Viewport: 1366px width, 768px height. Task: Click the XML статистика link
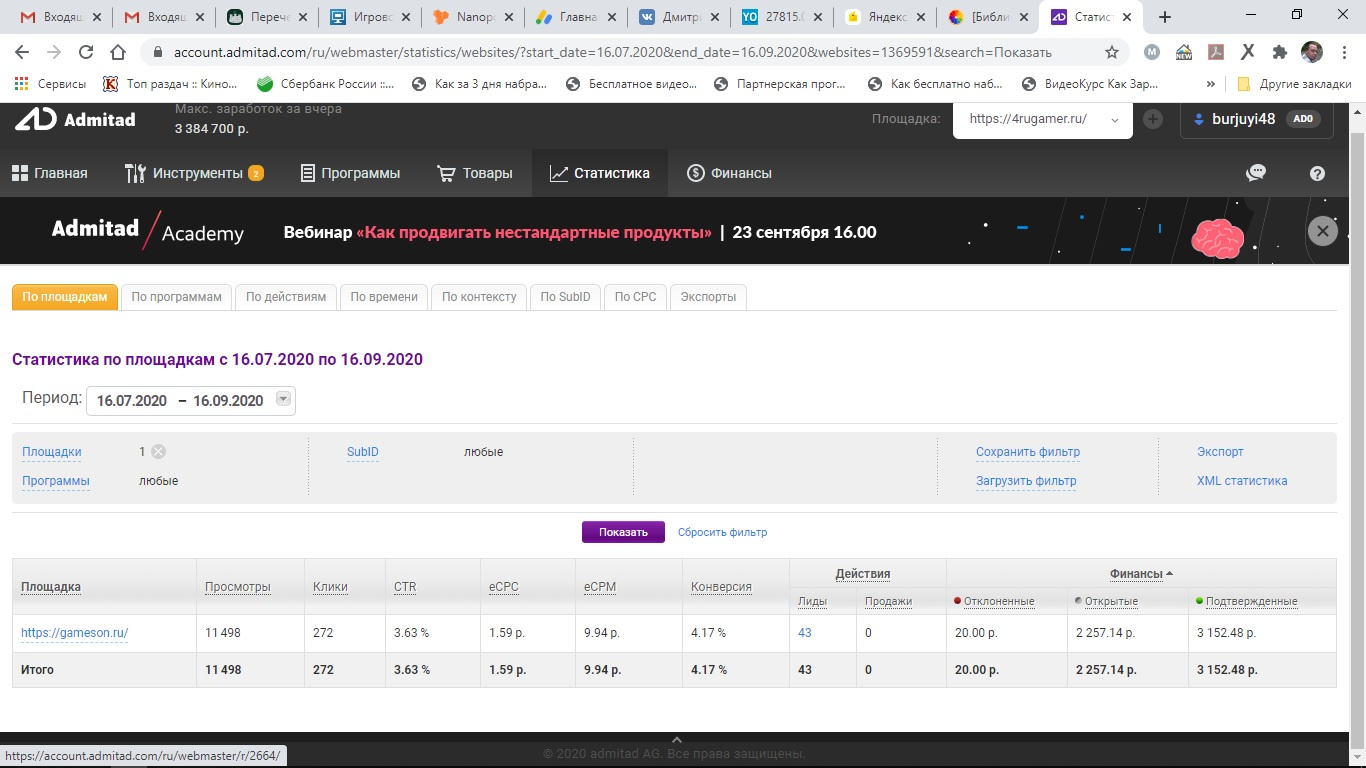[1242, 481]
